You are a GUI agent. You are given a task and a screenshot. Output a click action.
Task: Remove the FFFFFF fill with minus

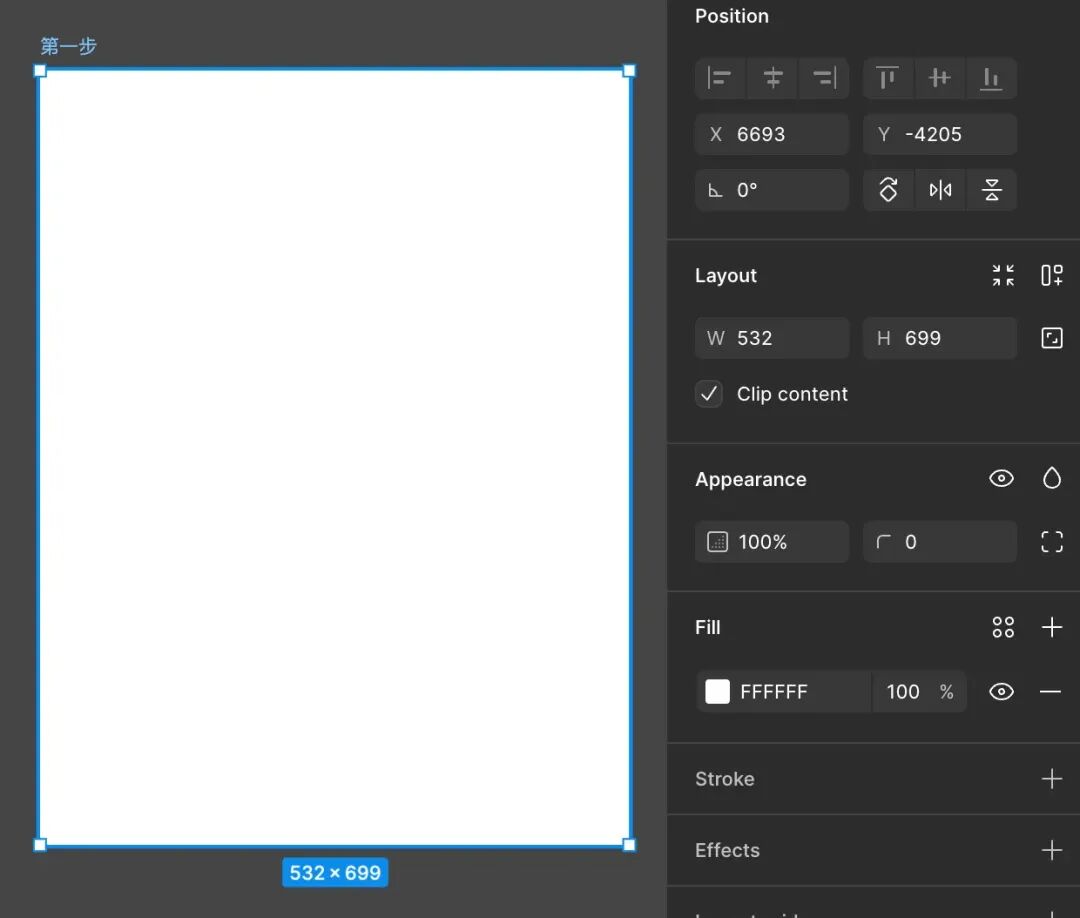[x=1050, y=691]
